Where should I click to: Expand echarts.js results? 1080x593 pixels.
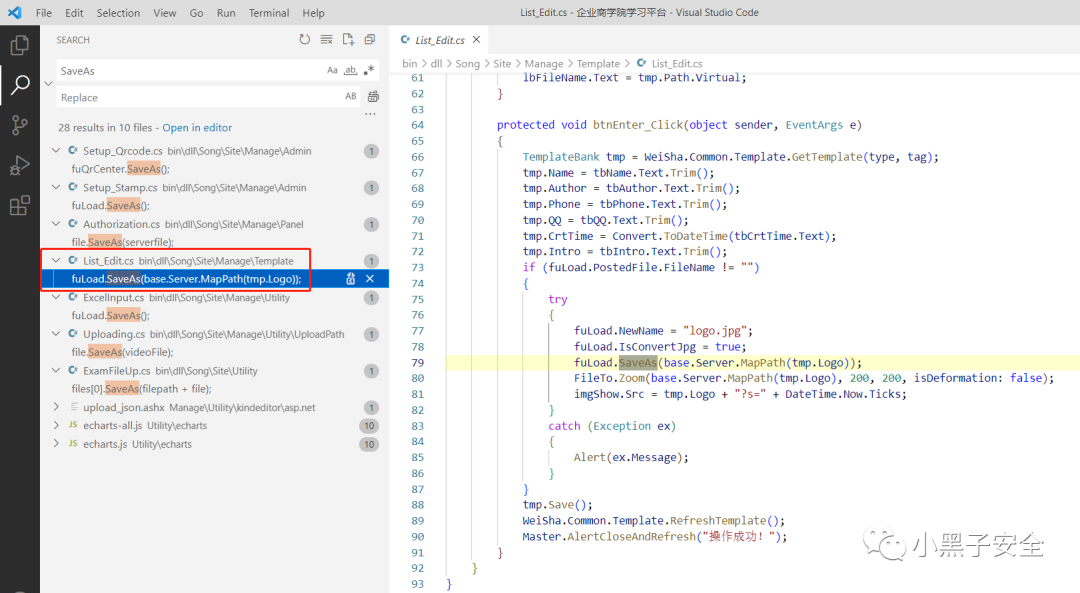point(56,444)
